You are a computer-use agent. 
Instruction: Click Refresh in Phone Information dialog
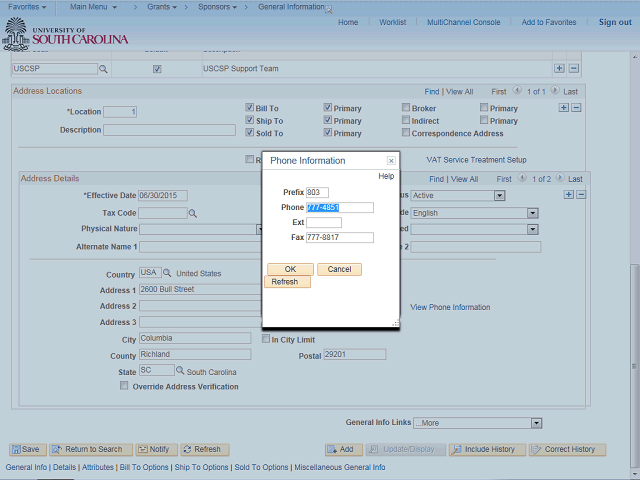click(x=287, y=282)
